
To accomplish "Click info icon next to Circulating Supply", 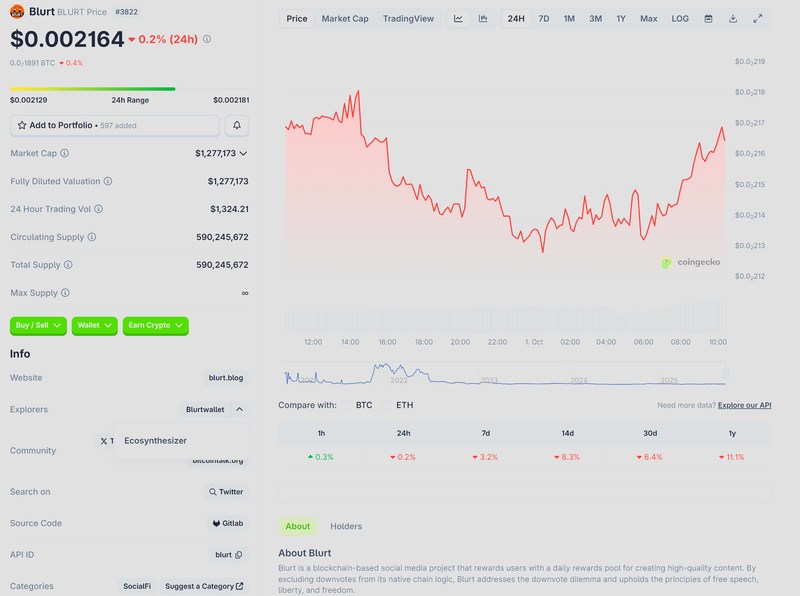I will pyautogui.click(x=92, y=238).
